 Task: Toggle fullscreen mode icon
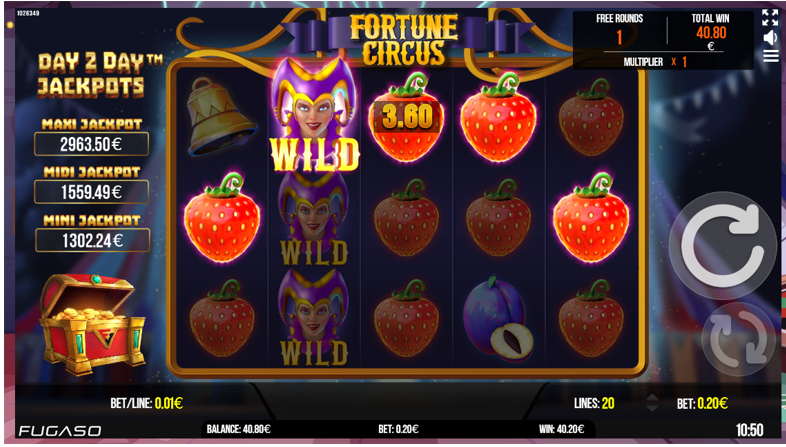[770, 18]
